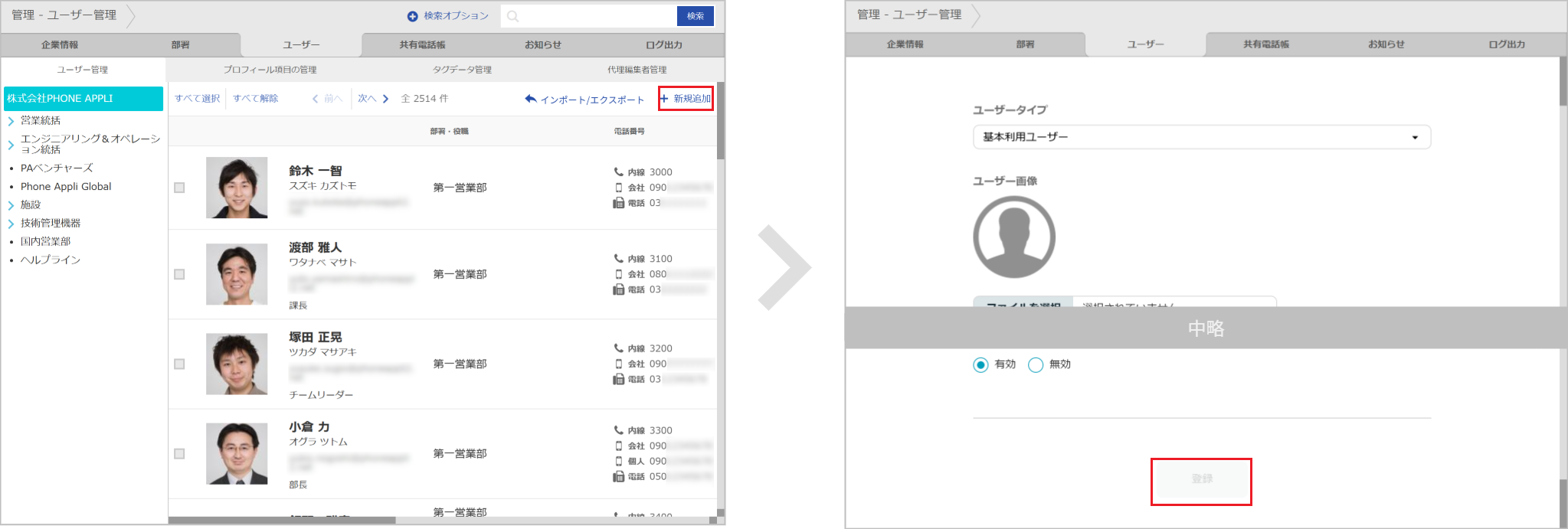Select the 無効 radio button
The width and height of the screenshot is (1568, 529).
pyautogui.click(x=1036, y=365)
